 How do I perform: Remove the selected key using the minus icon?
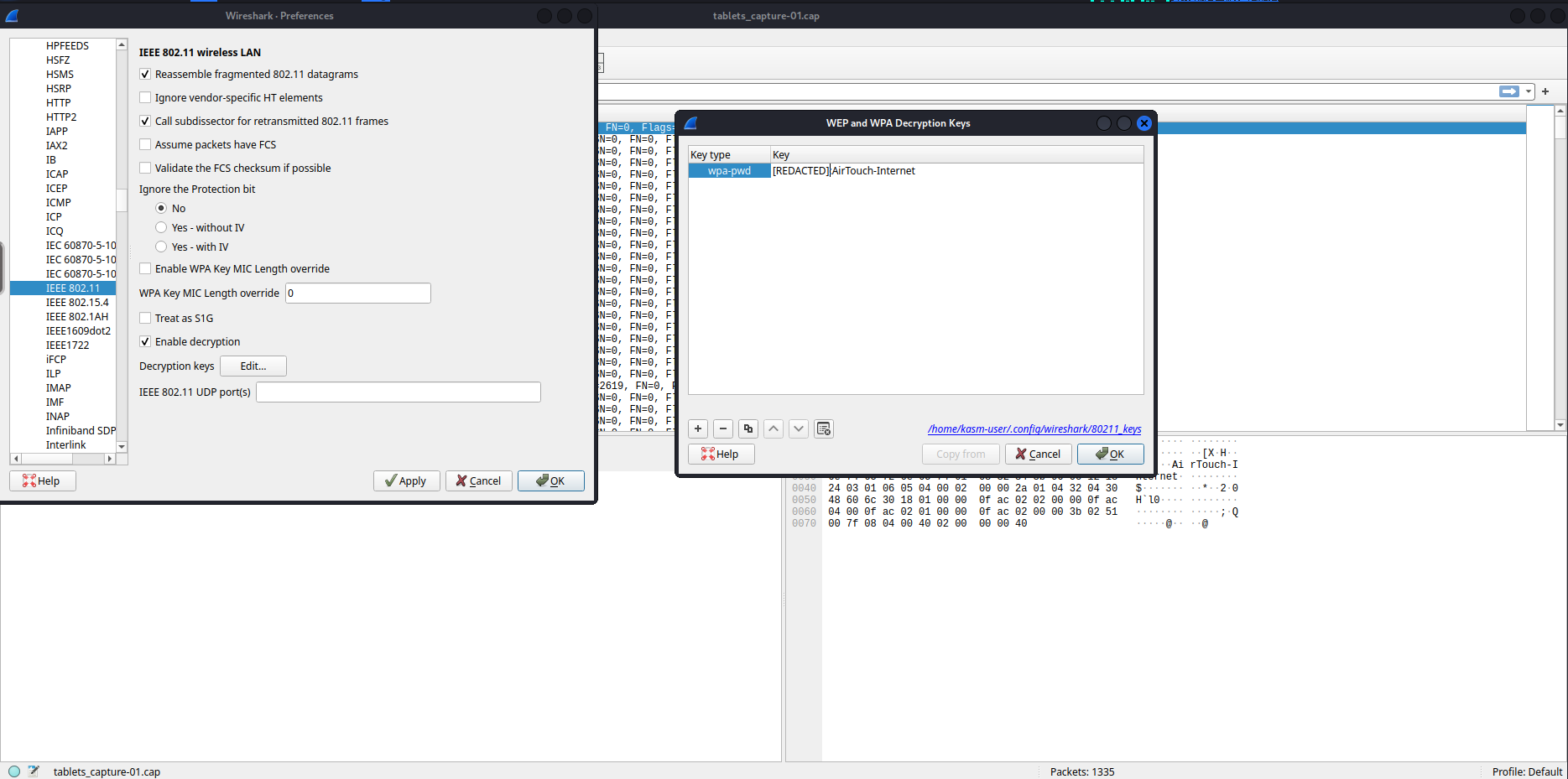722,428
